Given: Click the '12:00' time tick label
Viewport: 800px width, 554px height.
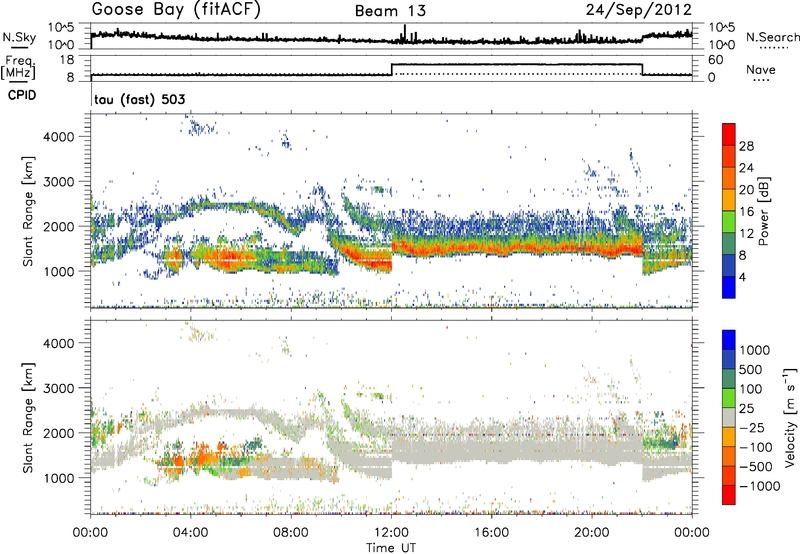Looking at the screenshot, I should [391, 533].
